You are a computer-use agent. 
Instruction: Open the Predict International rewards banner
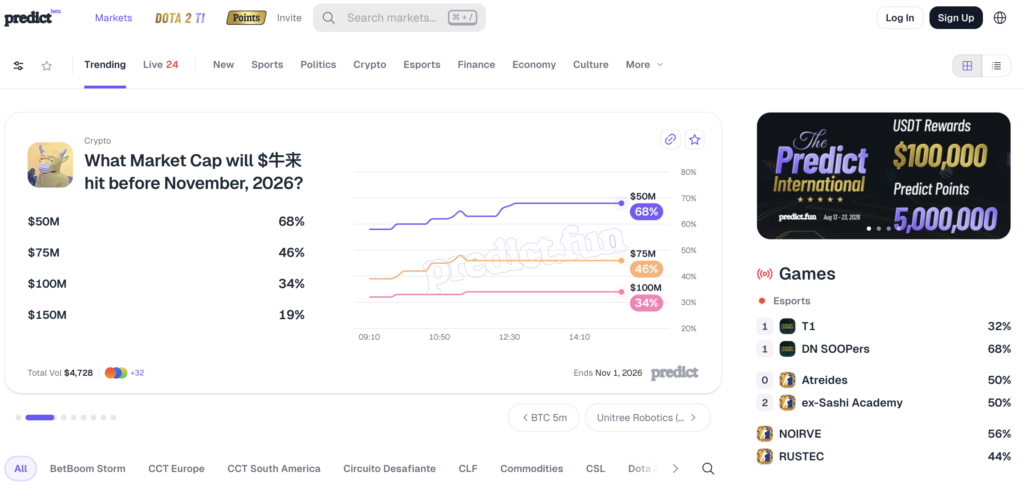(884, 176)
